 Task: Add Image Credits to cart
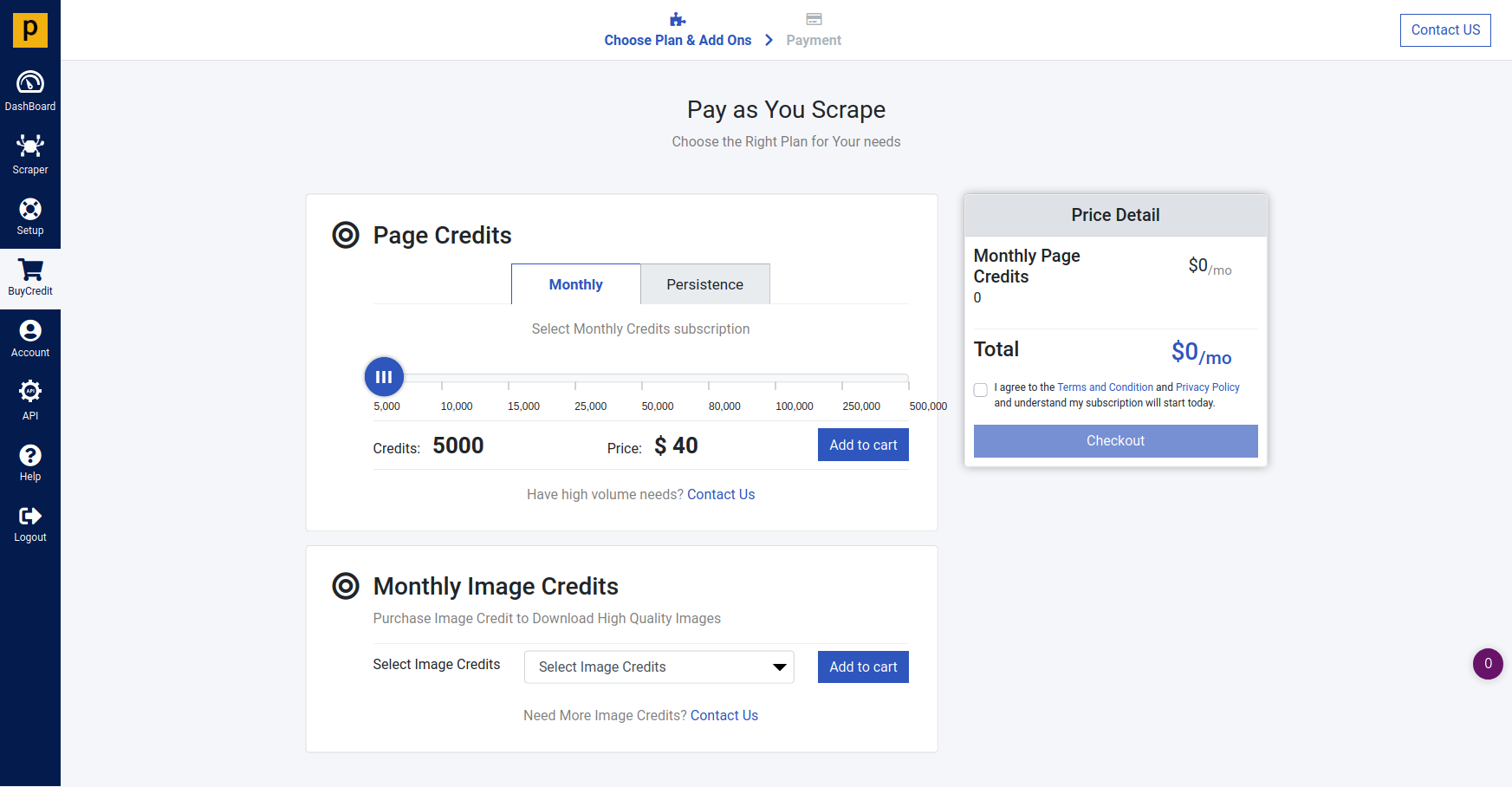(863, 667)
